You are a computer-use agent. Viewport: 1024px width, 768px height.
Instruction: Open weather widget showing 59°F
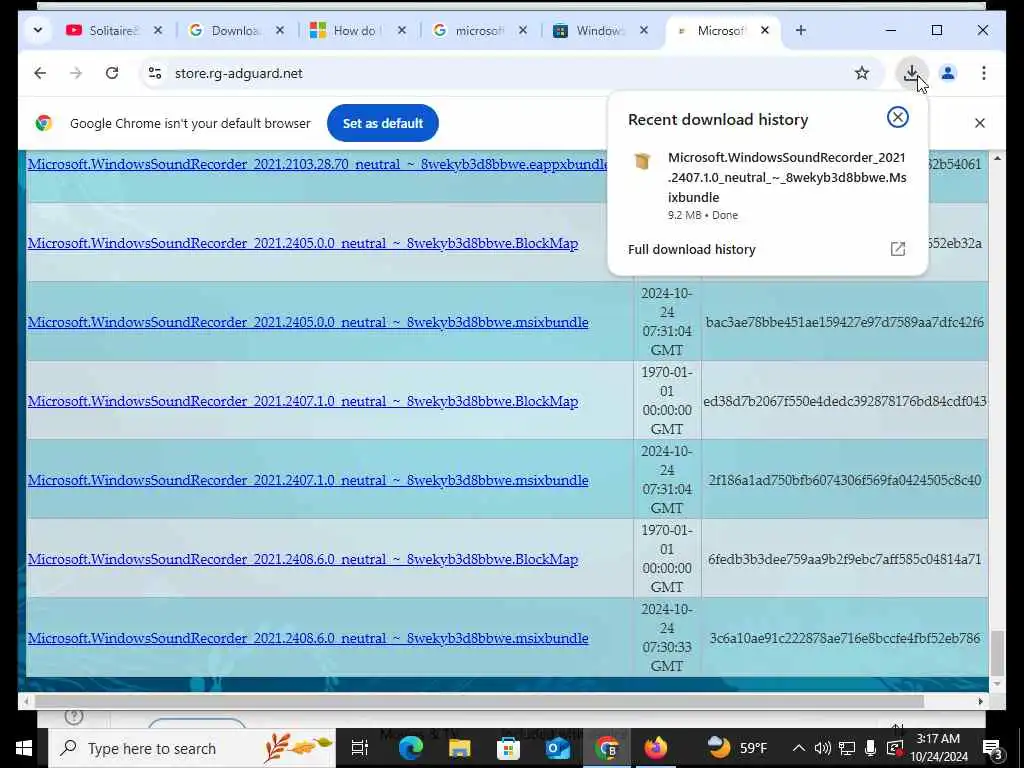(738, 748)
